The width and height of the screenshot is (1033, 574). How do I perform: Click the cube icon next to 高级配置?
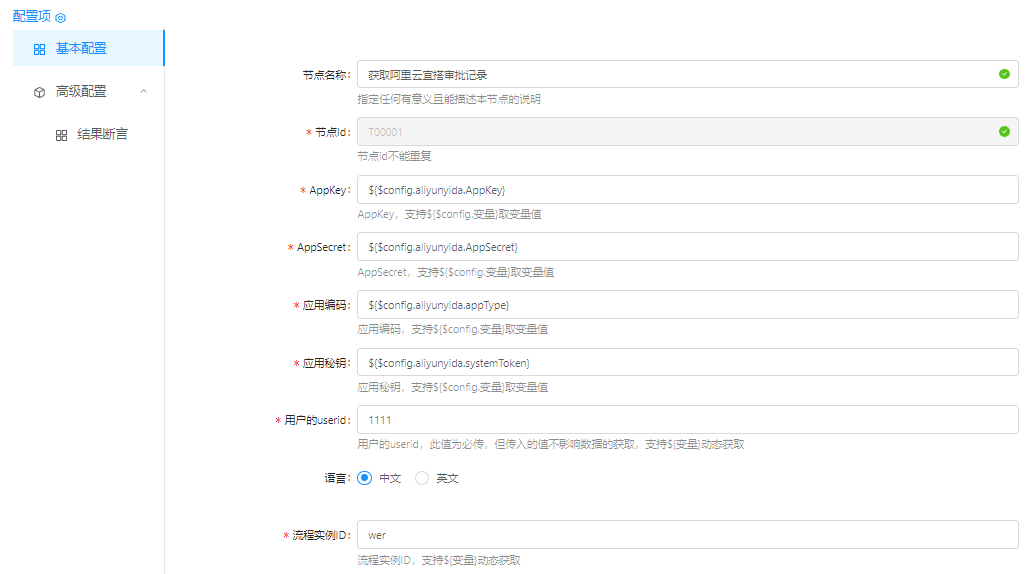pos(39,92)
